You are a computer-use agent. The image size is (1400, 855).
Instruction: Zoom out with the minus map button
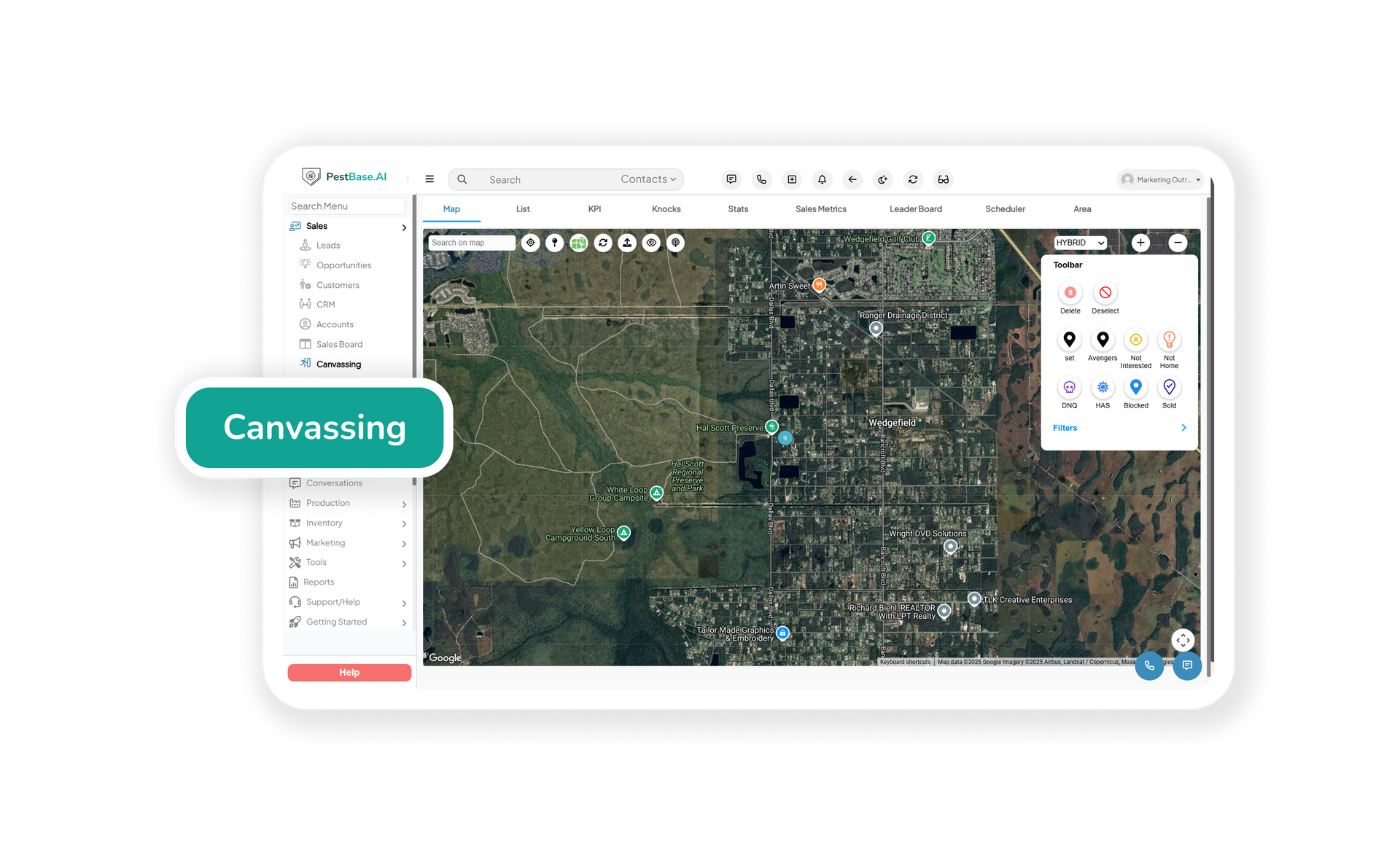[1178, 243]
